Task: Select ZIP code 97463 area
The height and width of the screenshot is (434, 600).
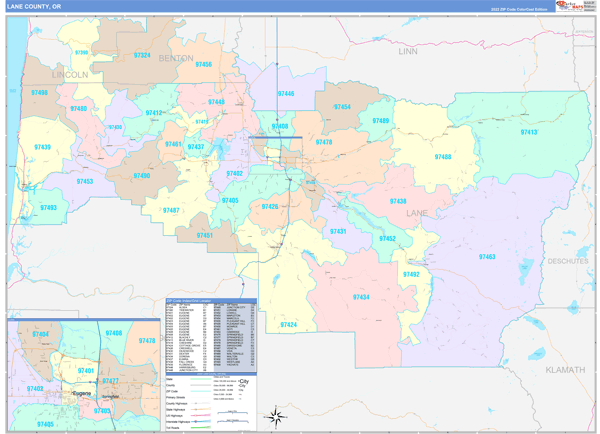Action: (487, 257)
